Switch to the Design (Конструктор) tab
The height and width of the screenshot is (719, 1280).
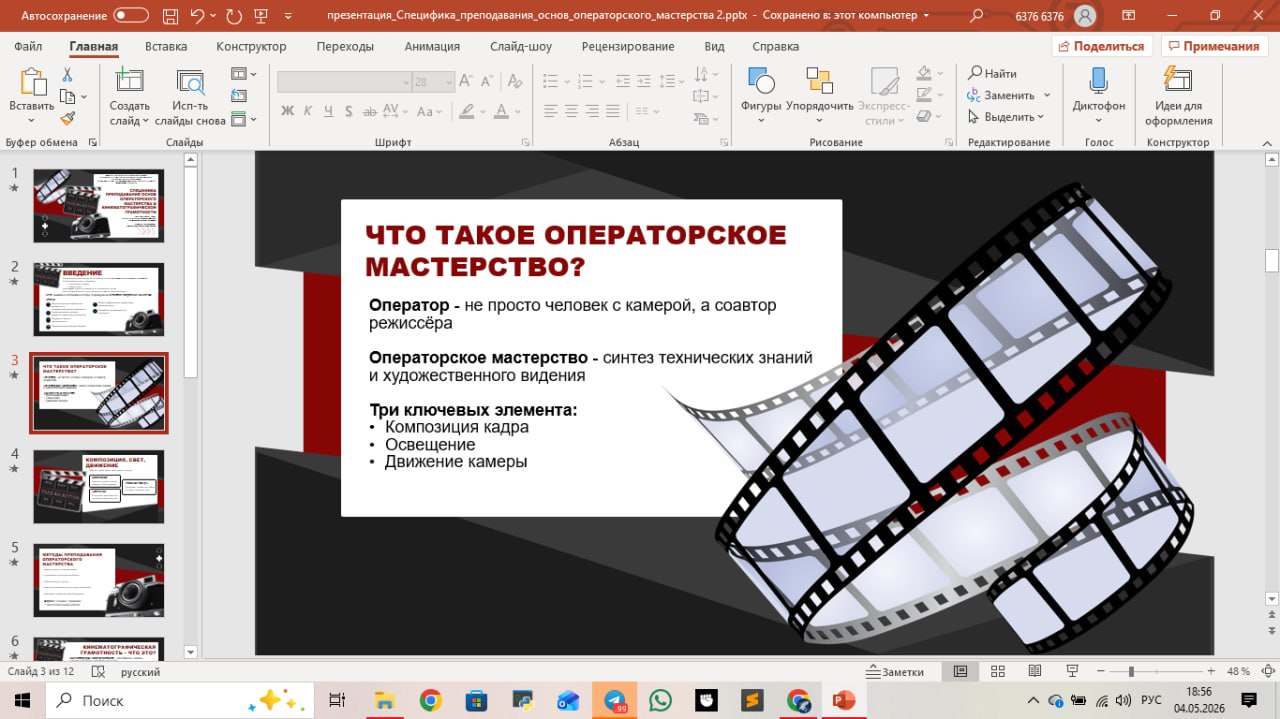(251, 46)
